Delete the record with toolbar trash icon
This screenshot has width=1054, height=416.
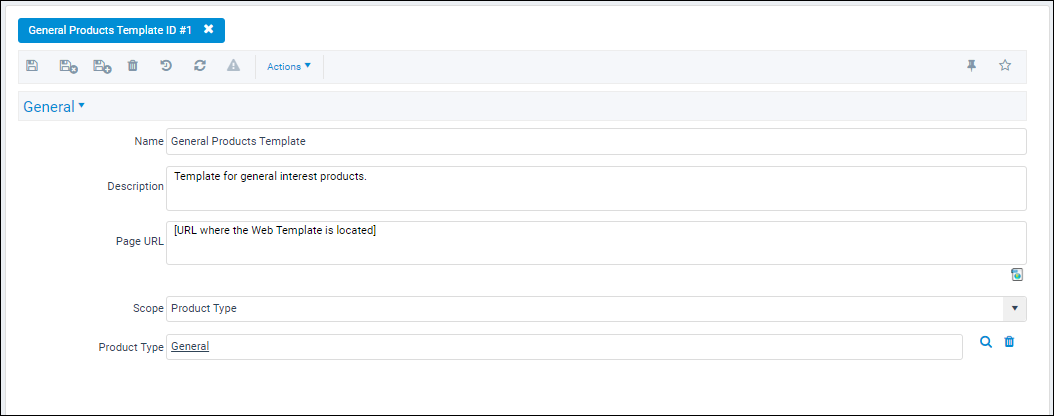click(x=133, y=66)
